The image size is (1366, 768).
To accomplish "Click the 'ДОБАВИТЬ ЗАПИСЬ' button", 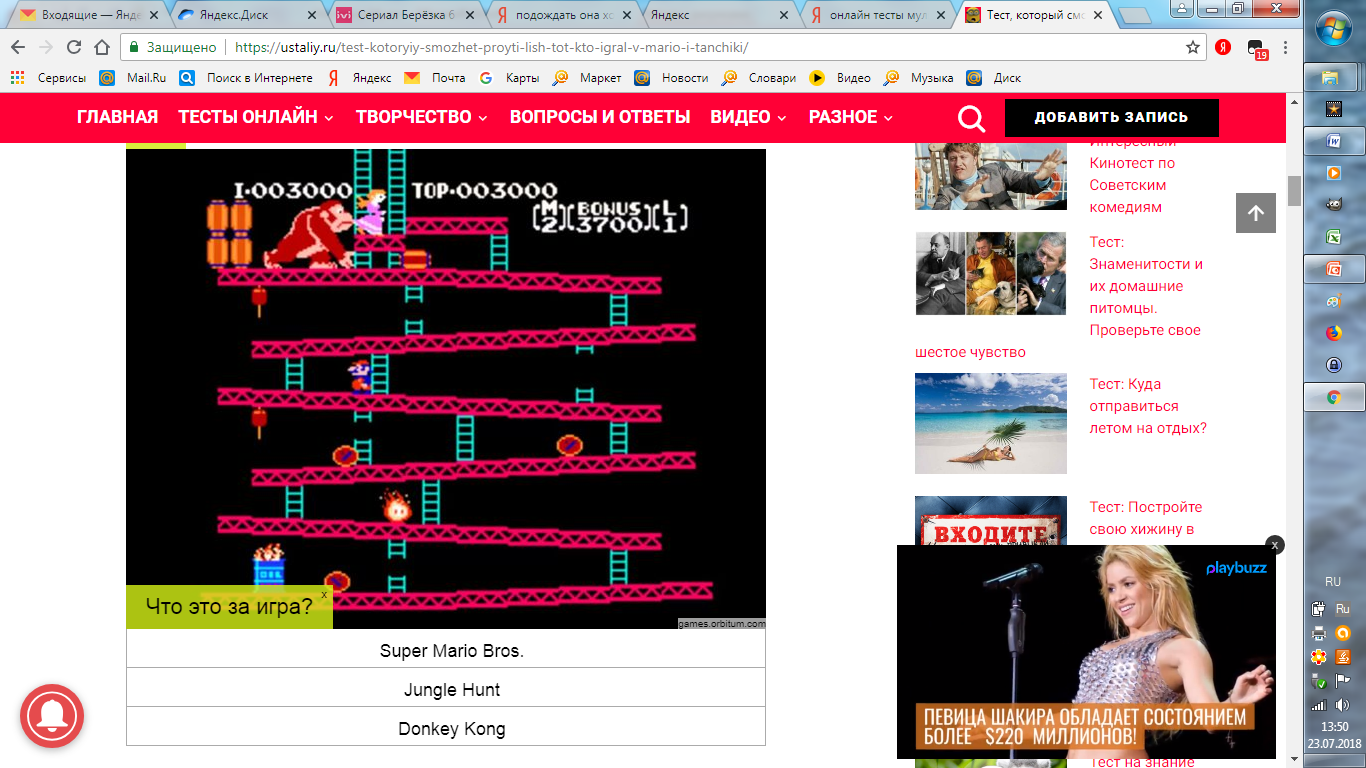I will pos(1112,118).
